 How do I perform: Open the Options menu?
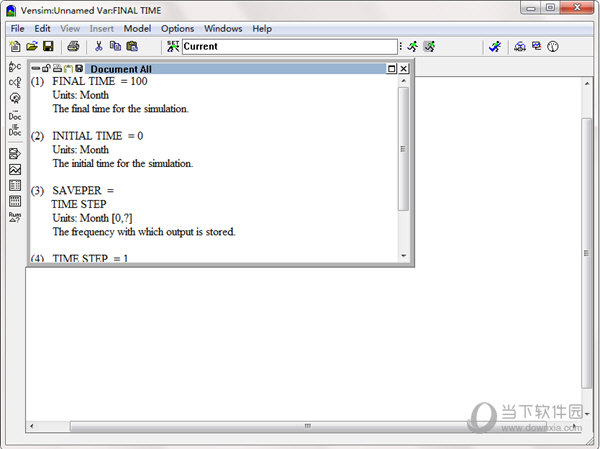[x=177, y=29]
